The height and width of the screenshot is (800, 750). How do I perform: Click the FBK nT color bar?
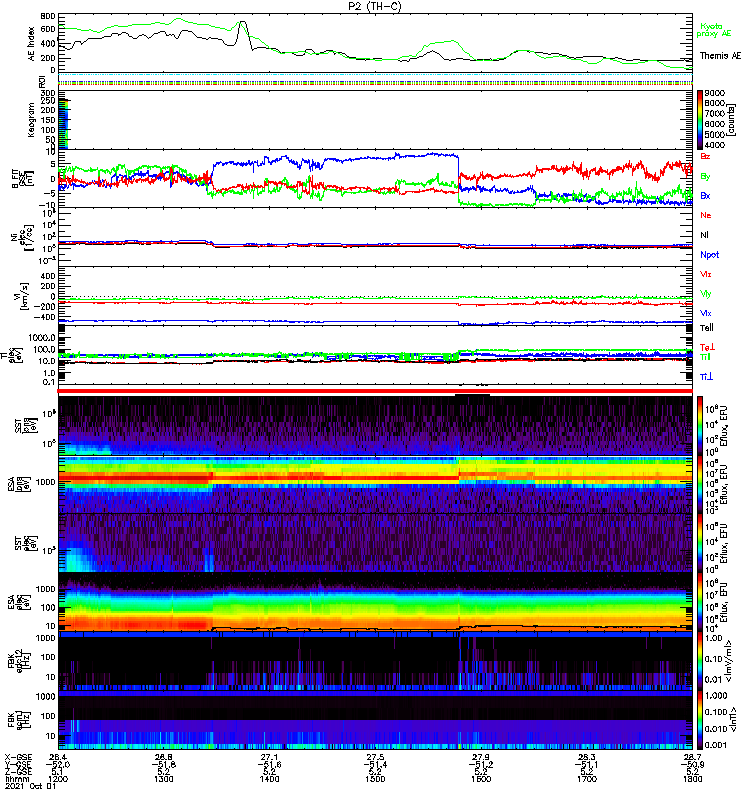700,720
